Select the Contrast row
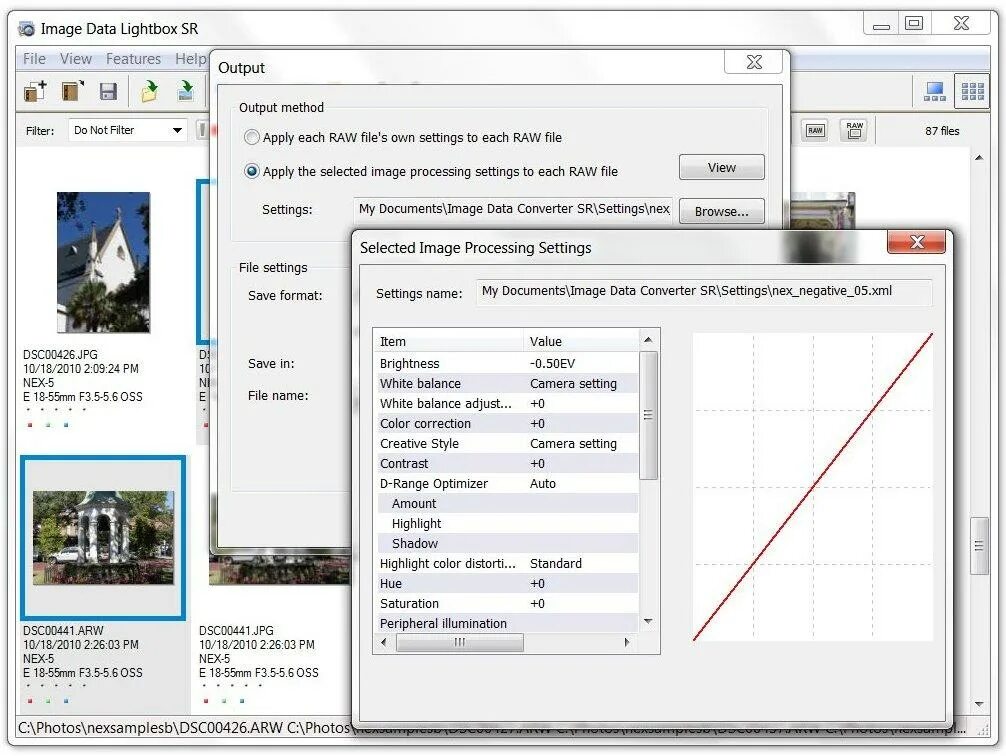 tap(506, 463)
